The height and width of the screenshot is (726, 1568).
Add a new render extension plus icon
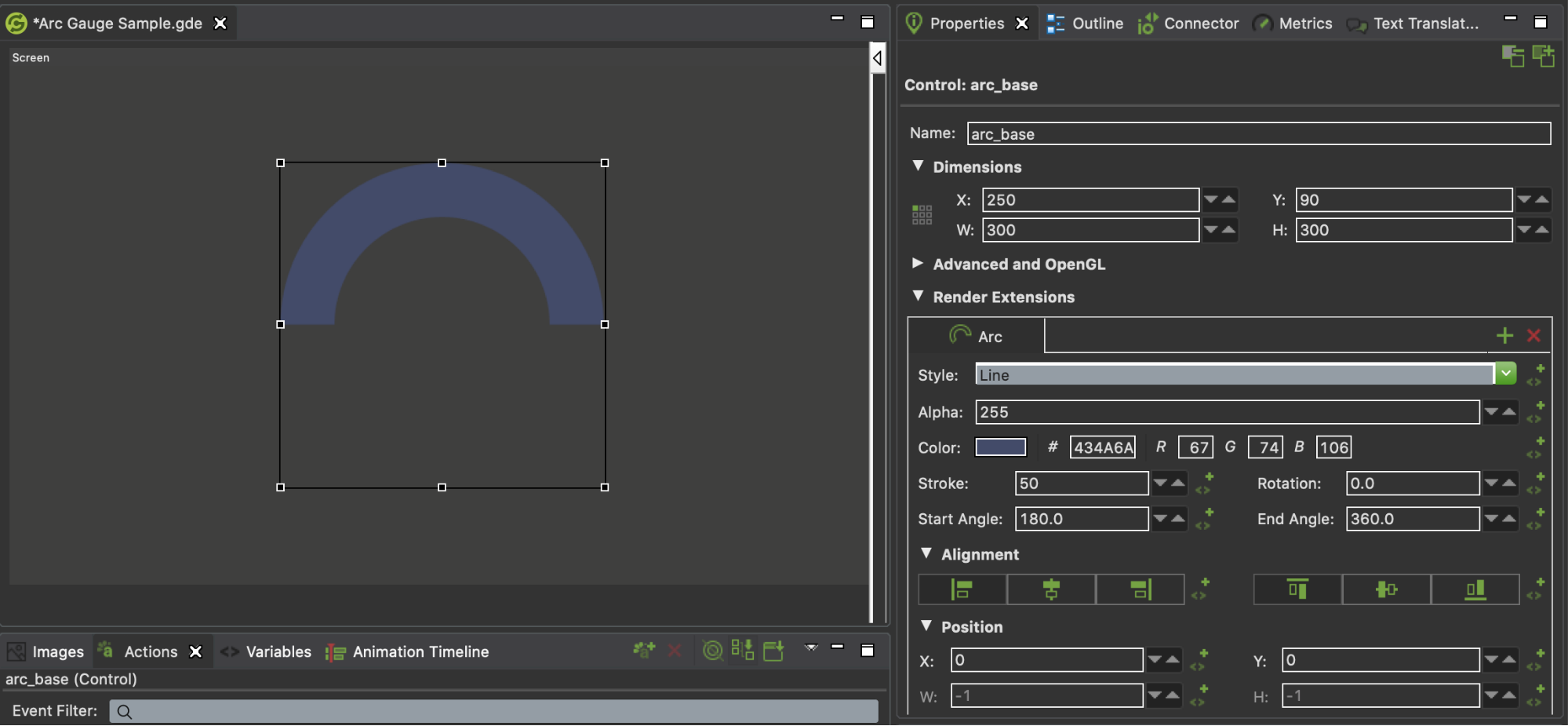tap(1504, 336)
